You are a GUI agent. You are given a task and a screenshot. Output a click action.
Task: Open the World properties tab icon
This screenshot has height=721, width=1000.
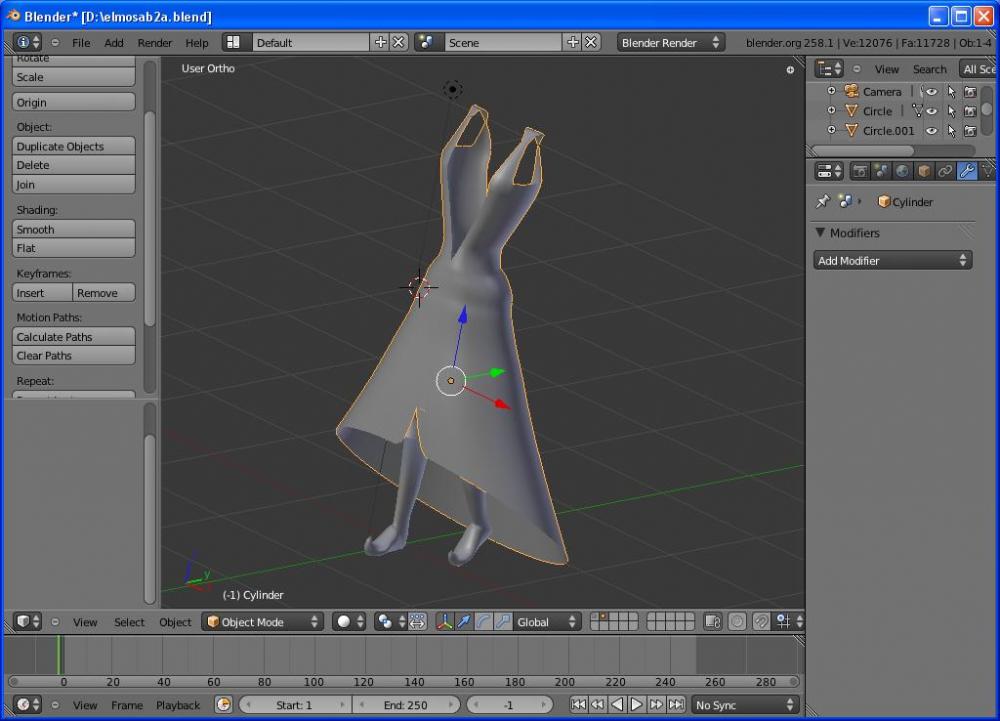click(903, 171)
